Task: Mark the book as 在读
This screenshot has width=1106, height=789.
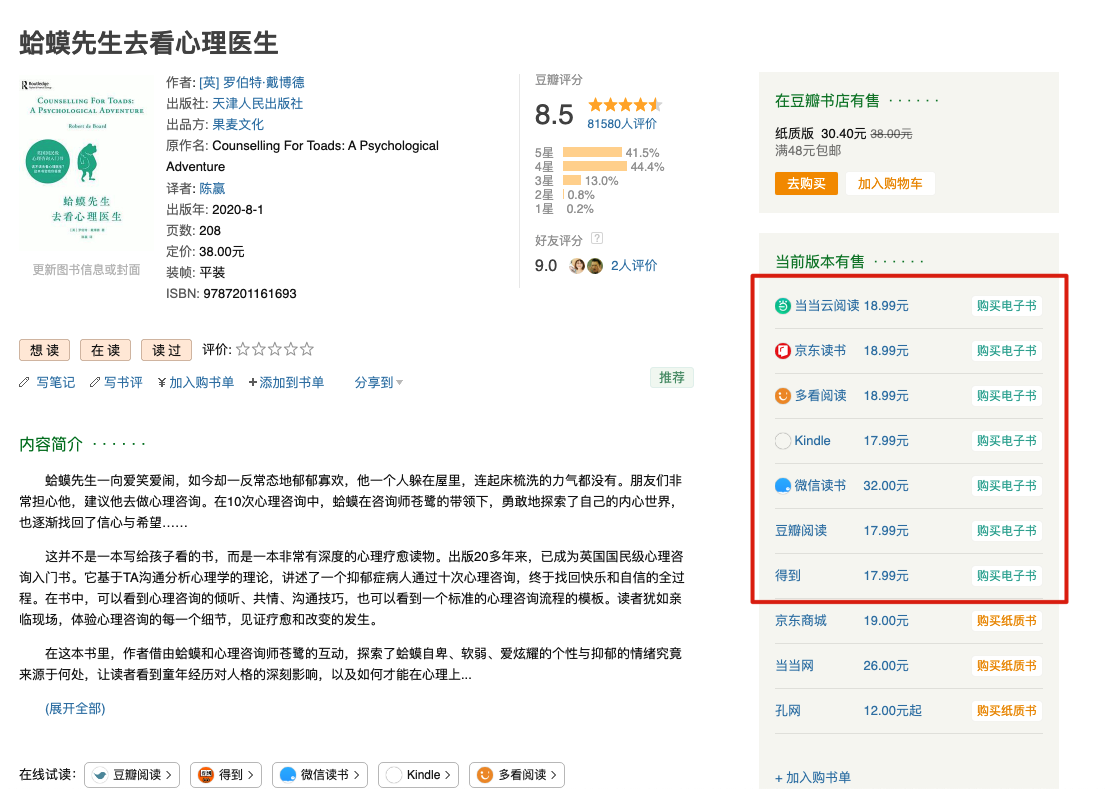Action: [105, 350]
